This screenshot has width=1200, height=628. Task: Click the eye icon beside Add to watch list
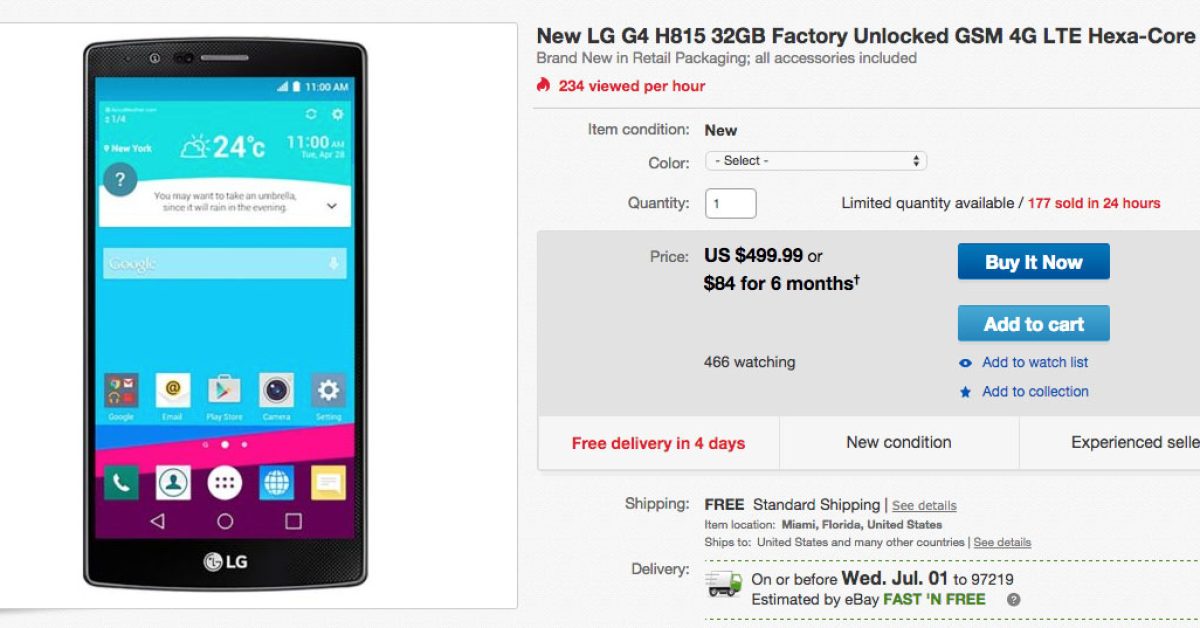click(x=965, y=363)
